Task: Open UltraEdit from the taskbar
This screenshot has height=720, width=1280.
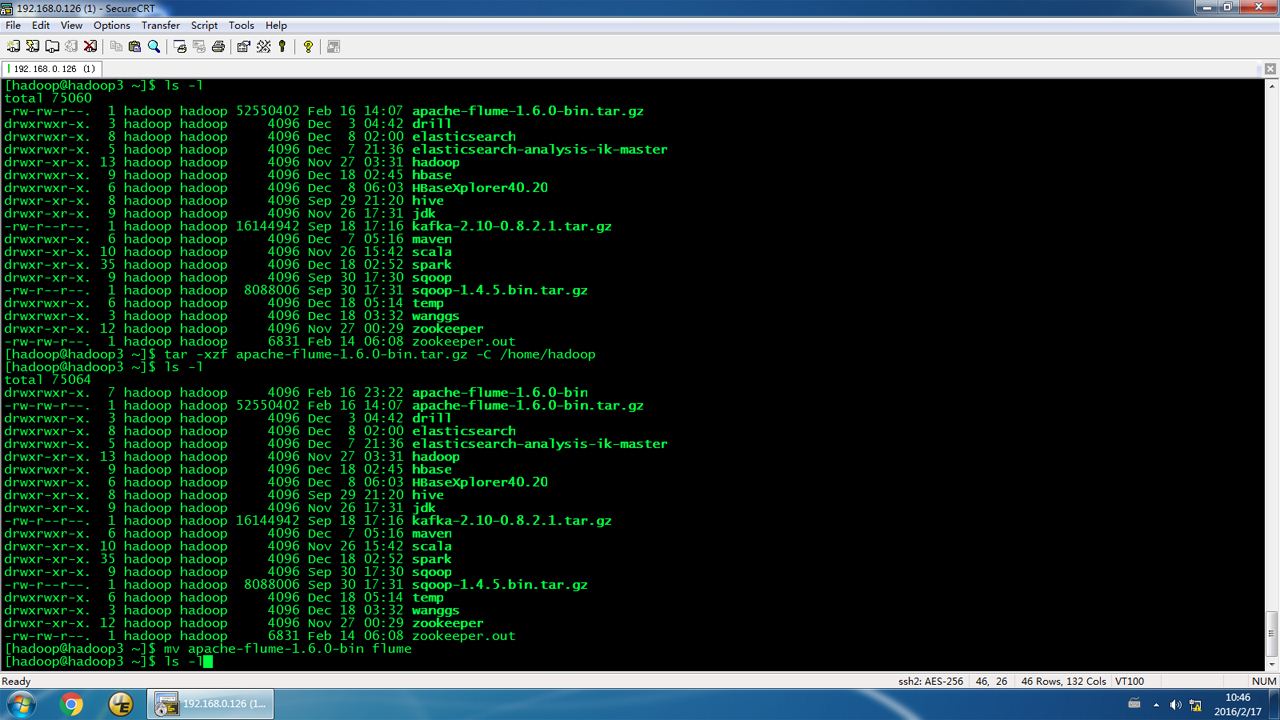Action: coord(121,704)
